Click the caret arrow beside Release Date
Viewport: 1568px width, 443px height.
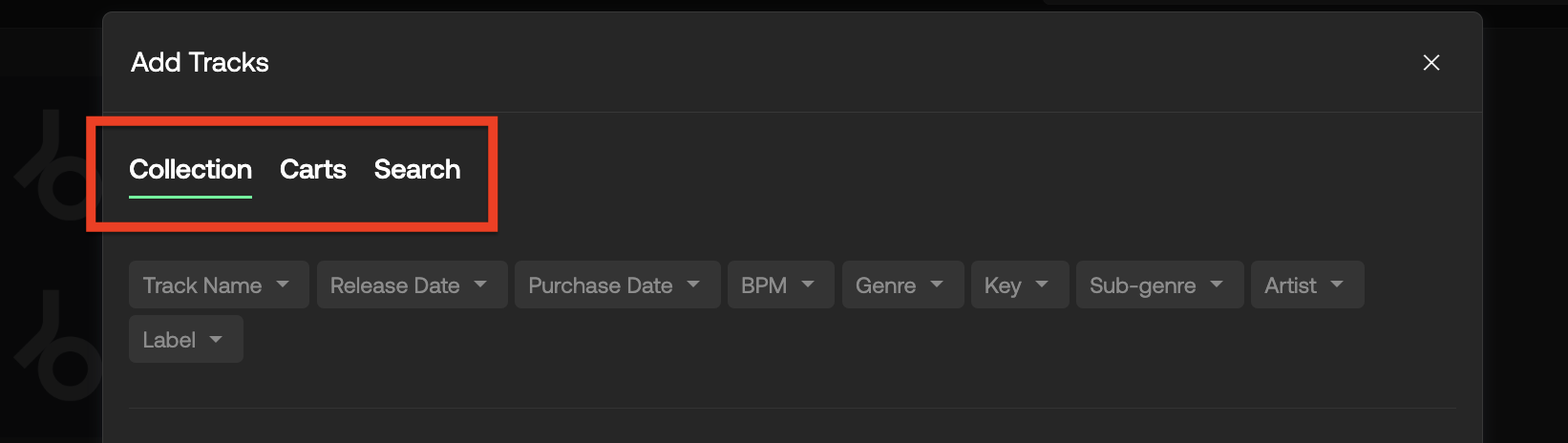(x=480, y=285)
